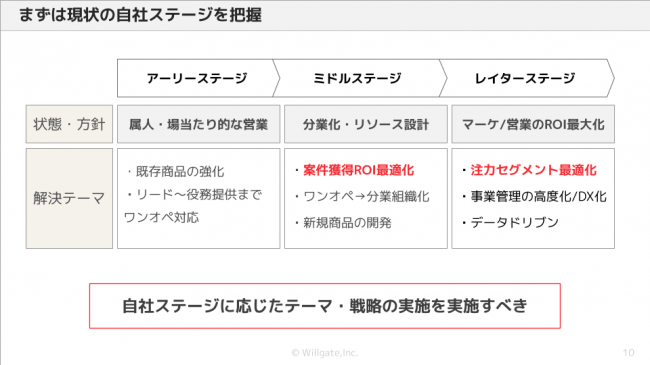Click the red-bordered conclusion 自社ステージに応じたテーマ box
The height and width of the screenshot is (365, 650).
coord(325,306)
